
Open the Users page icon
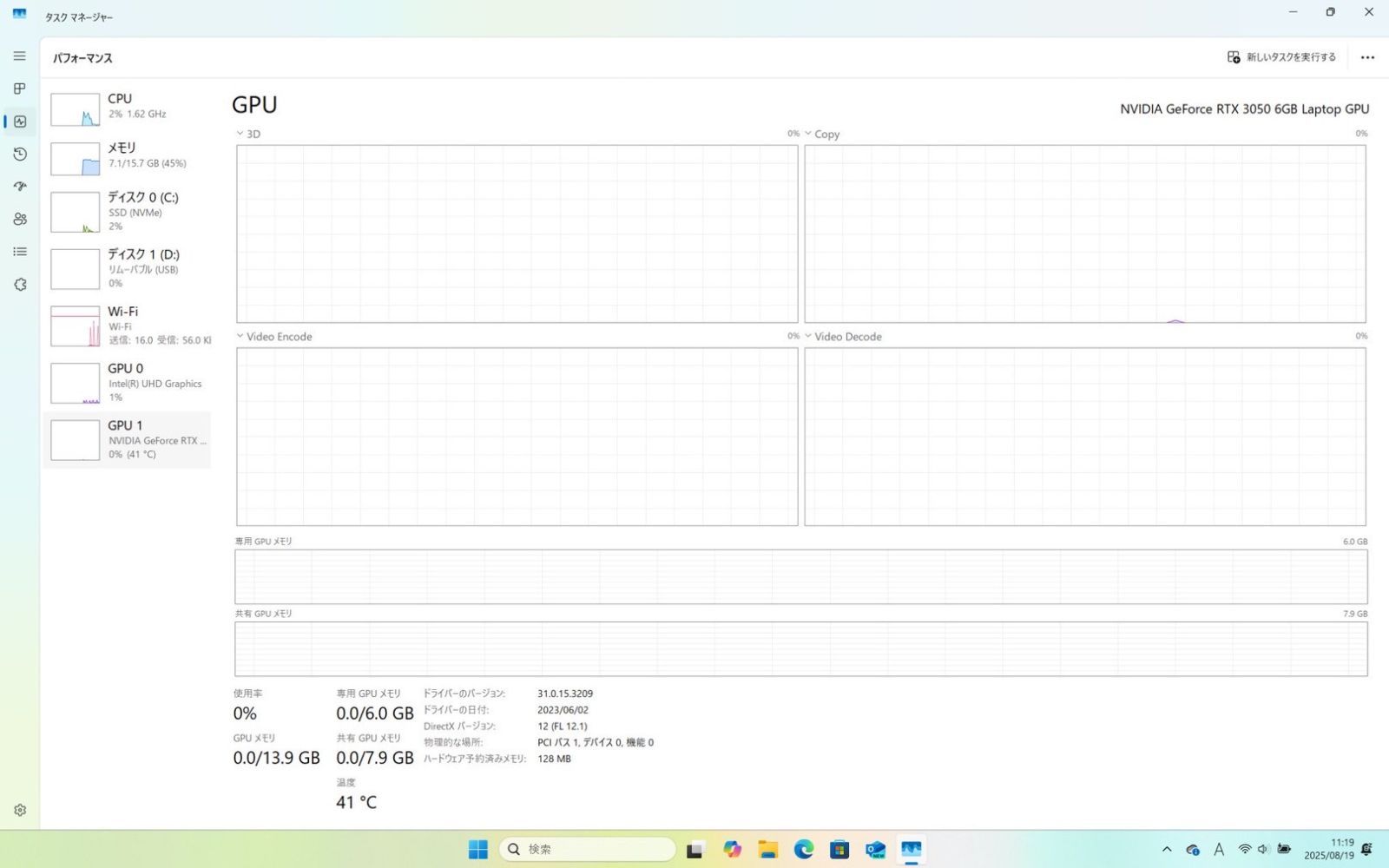tap(19, 219)
